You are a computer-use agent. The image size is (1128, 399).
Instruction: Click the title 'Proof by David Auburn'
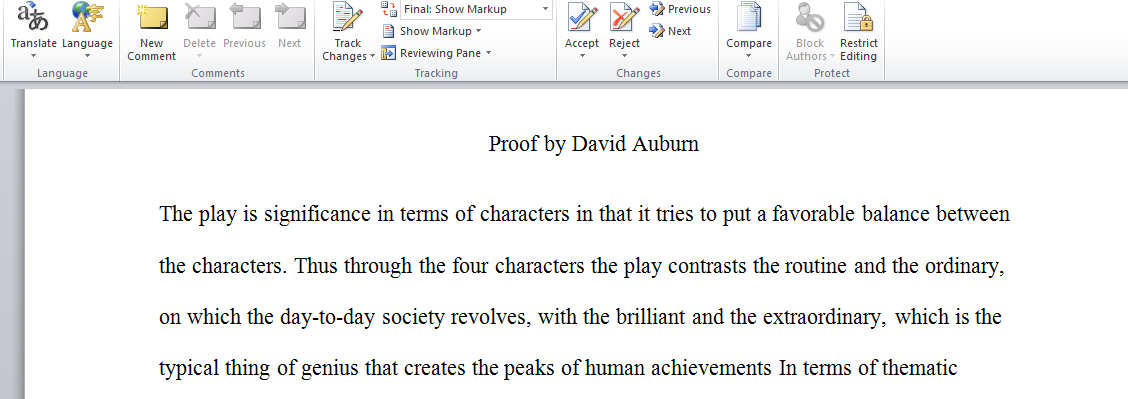click(593, 144)
